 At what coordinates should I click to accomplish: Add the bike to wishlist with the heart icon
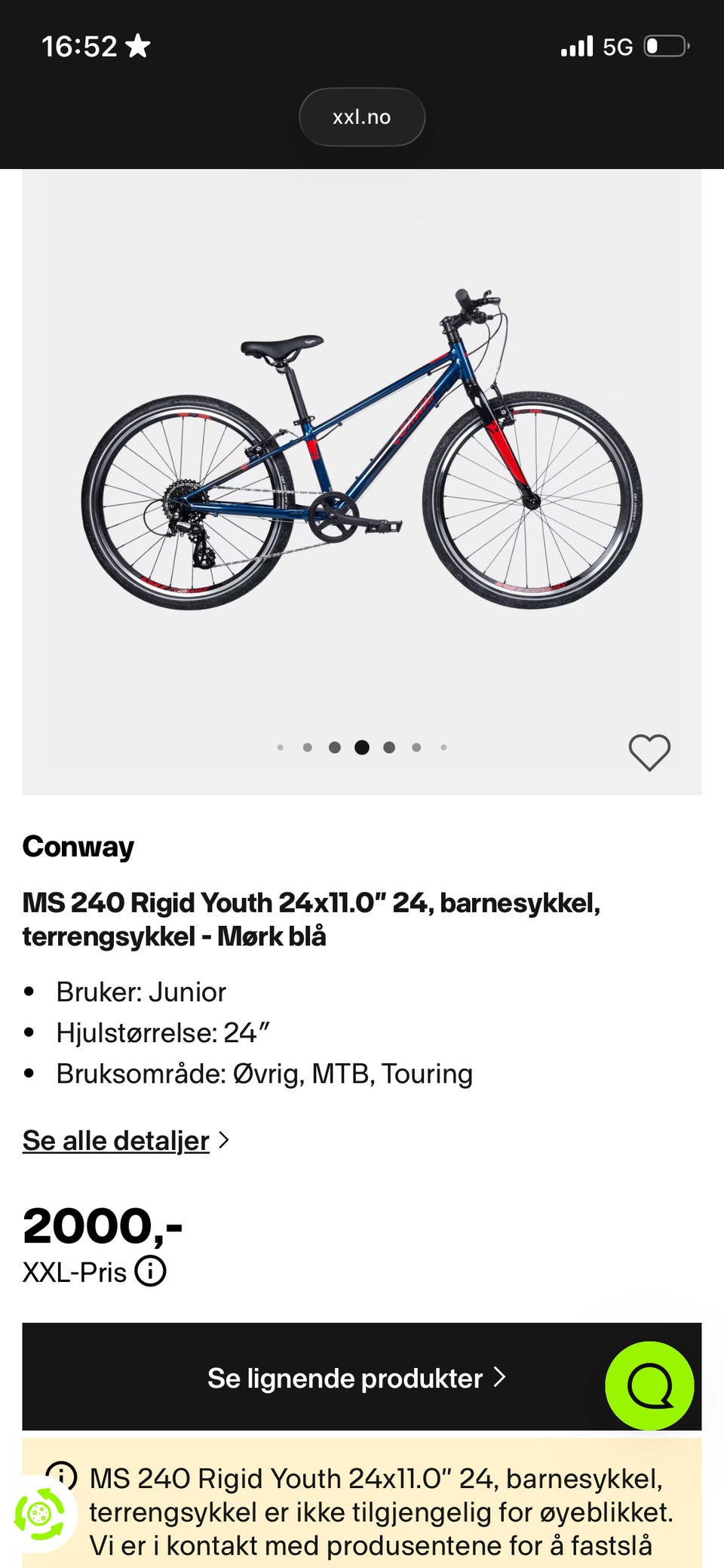(x=649, y=752)
